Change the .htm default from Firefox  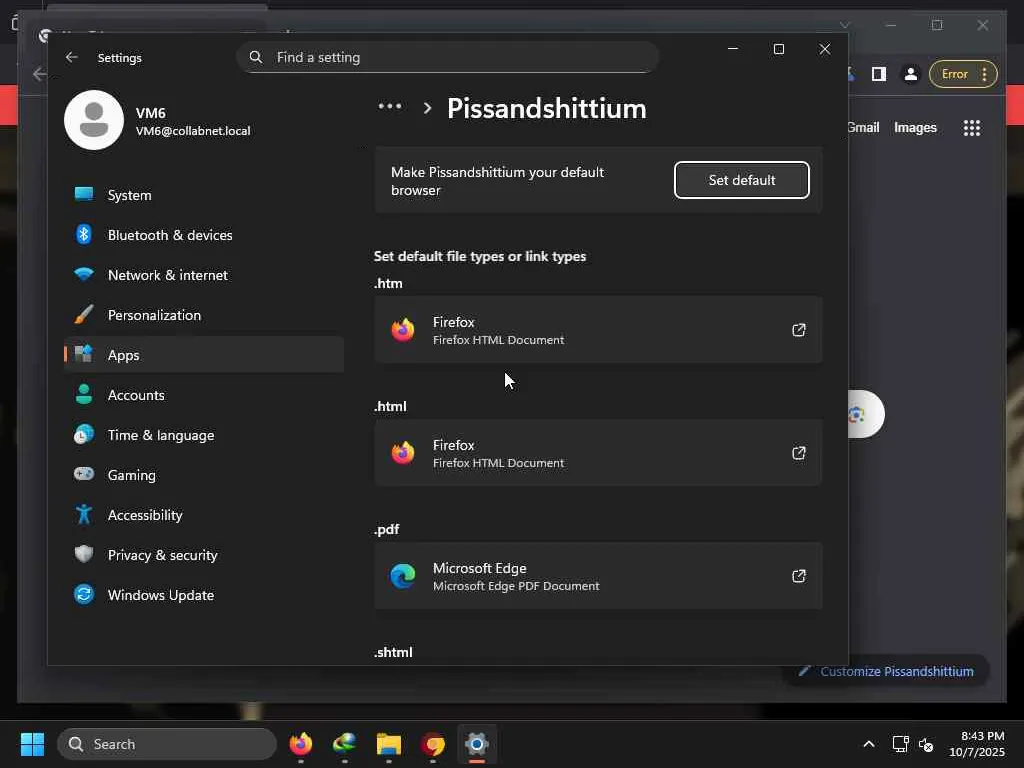598,330
